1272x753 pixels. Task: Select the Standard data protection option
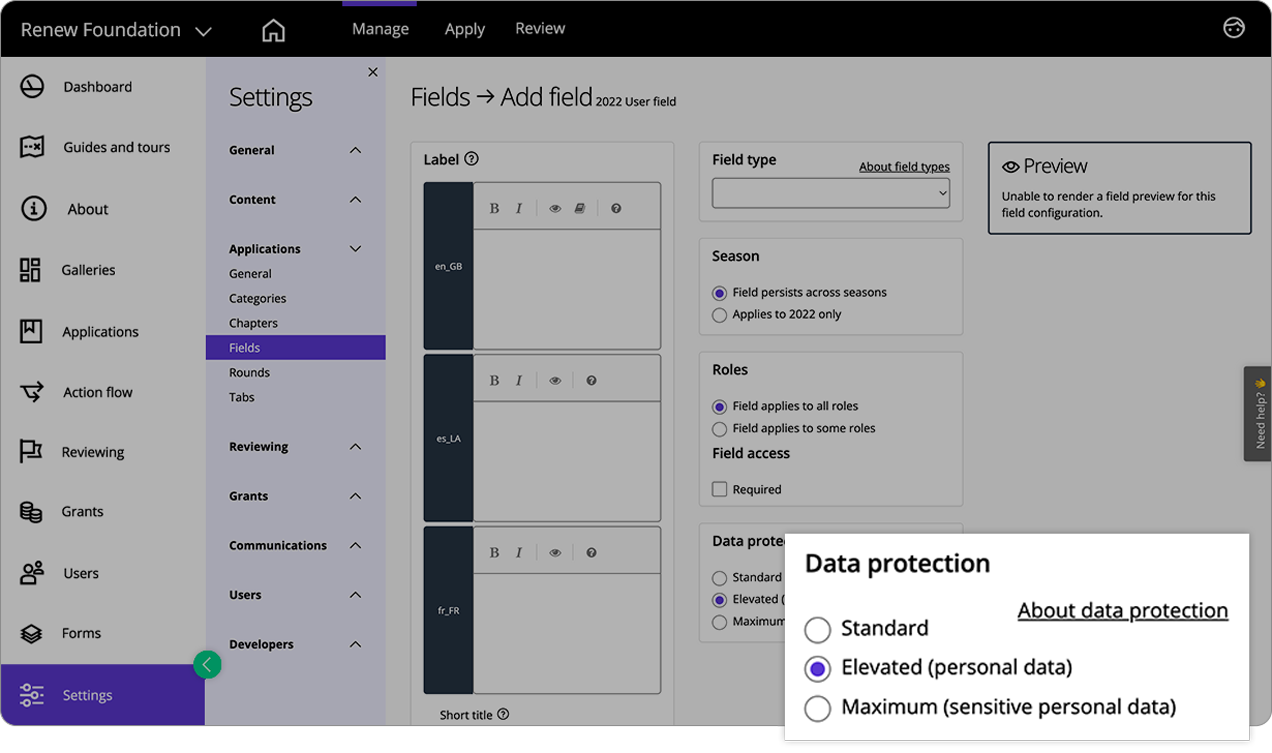(x=817, y=629)
